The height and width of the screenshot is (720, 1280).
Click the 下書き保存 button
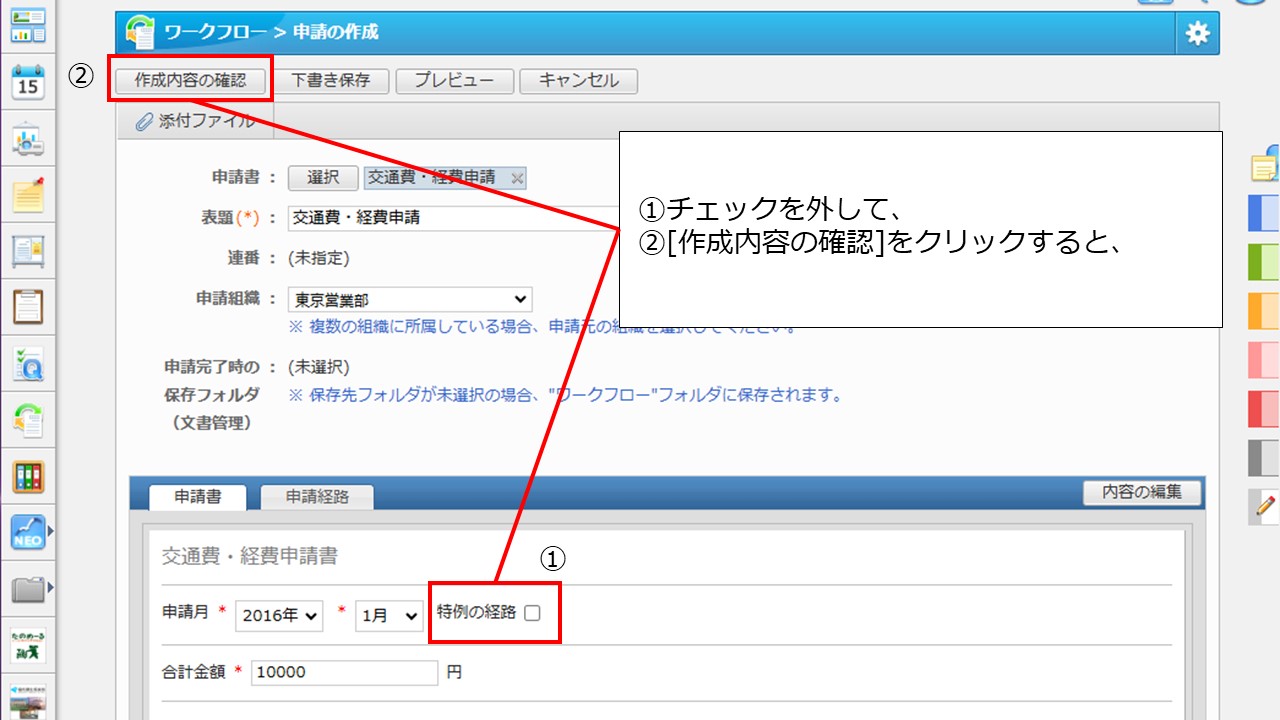(330, 81)
